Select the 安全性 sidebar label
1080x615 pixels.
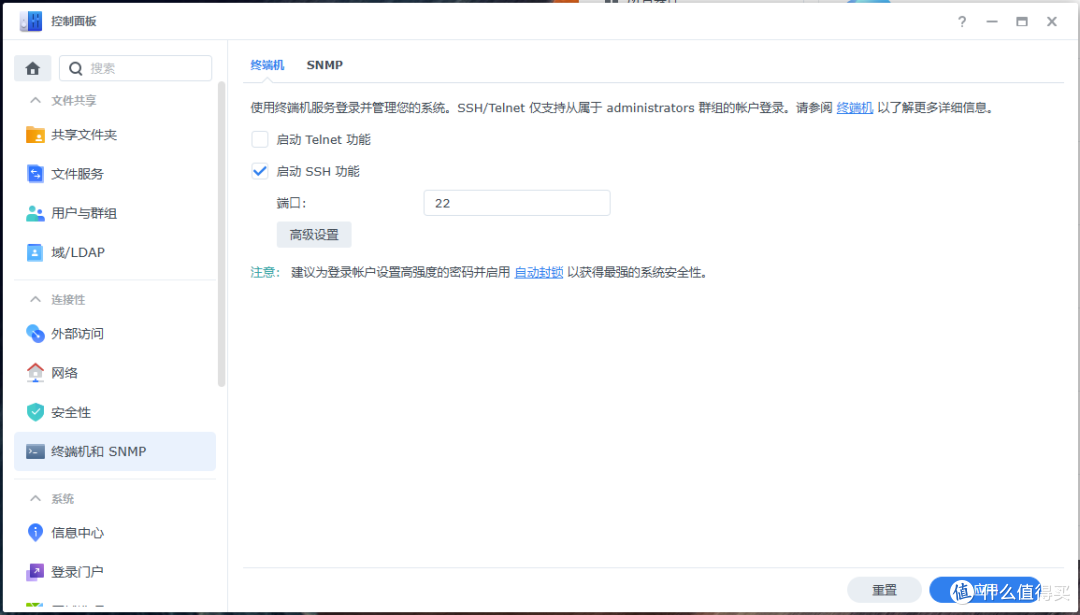71,413
